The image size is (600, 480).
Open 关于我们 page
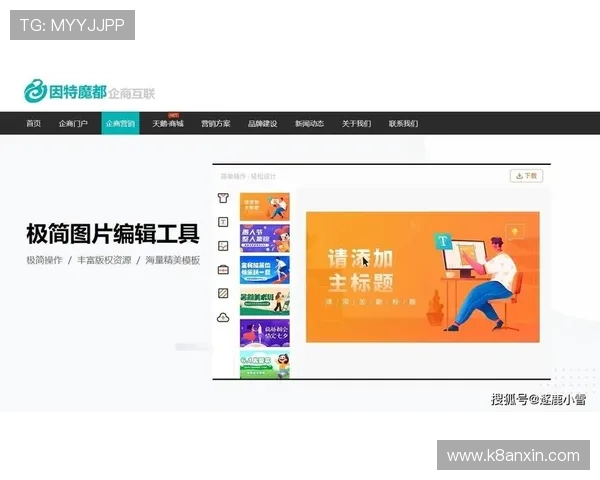click(x=356, y=124)
